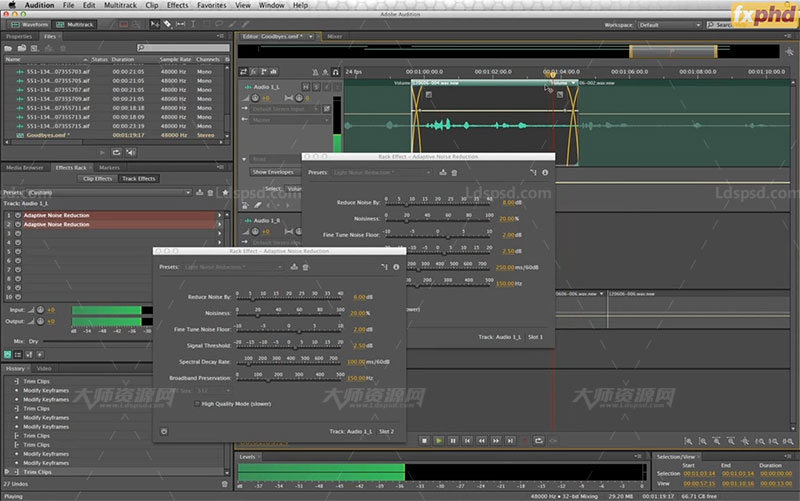Toggle power button in Slot 2 effect window
Viewport: 800px width, 501px height.
164,432
